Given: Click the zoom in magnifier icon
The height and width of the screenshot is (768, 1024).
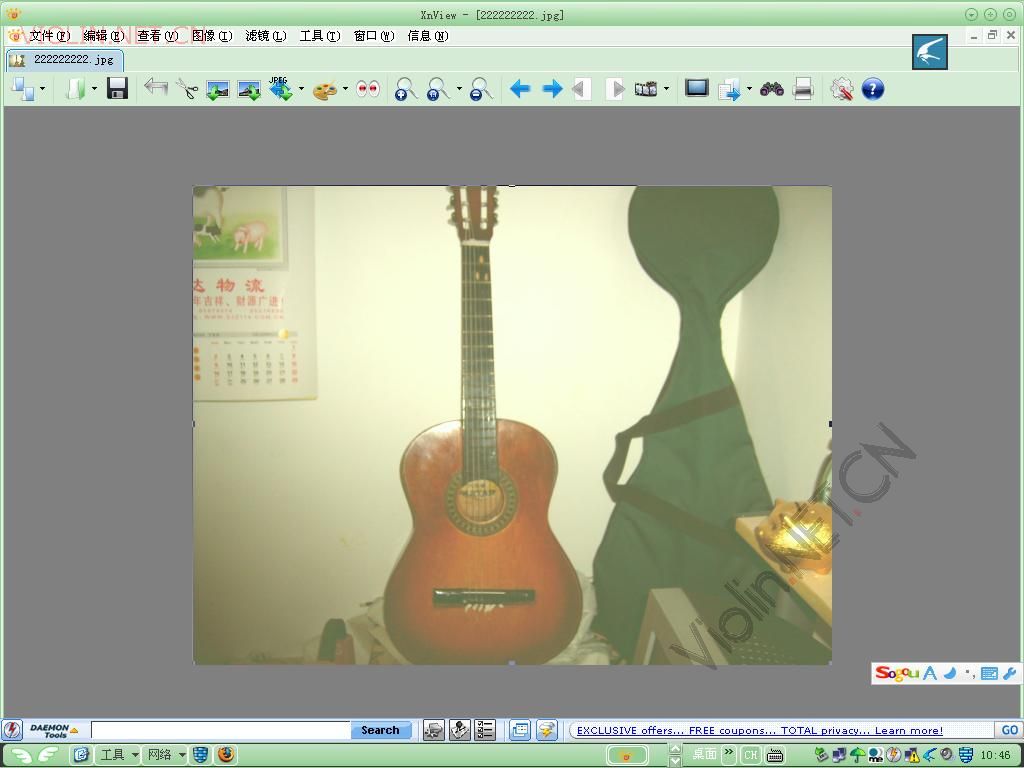Looking at the screenshot, I should (x=406, y=89).
